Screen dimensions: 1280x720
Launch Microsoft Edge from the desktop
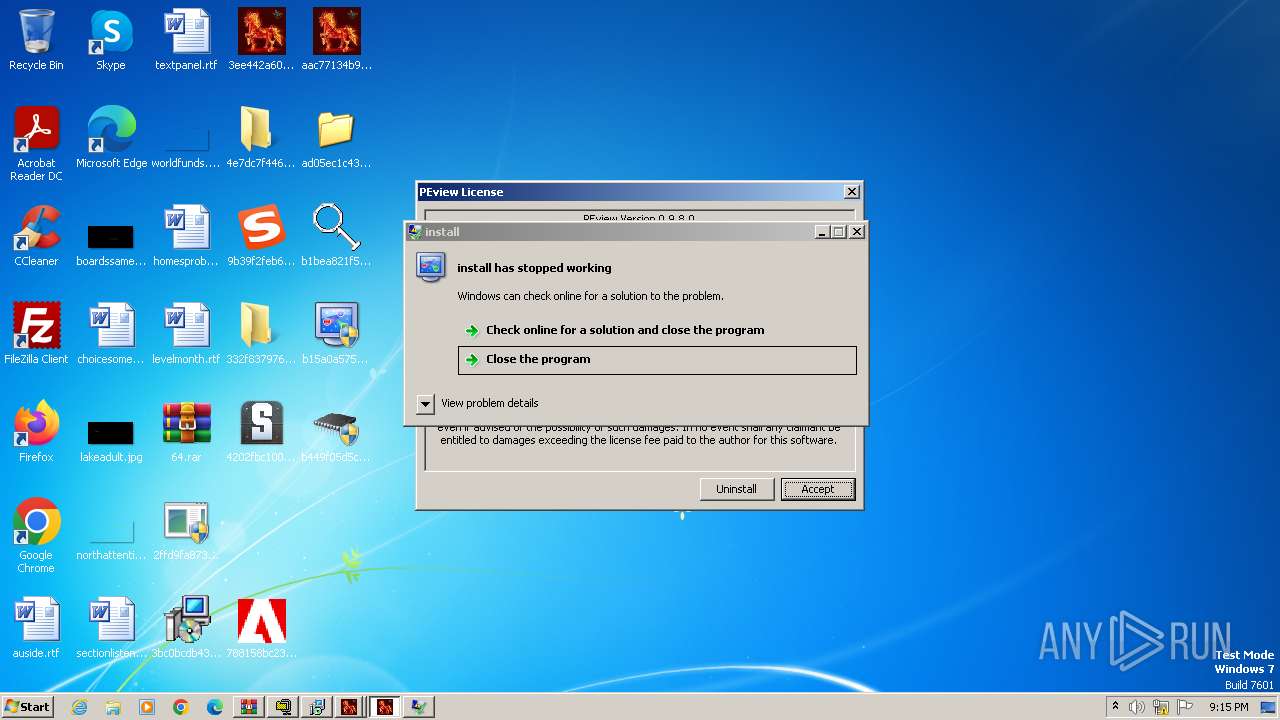pos(111,138)
